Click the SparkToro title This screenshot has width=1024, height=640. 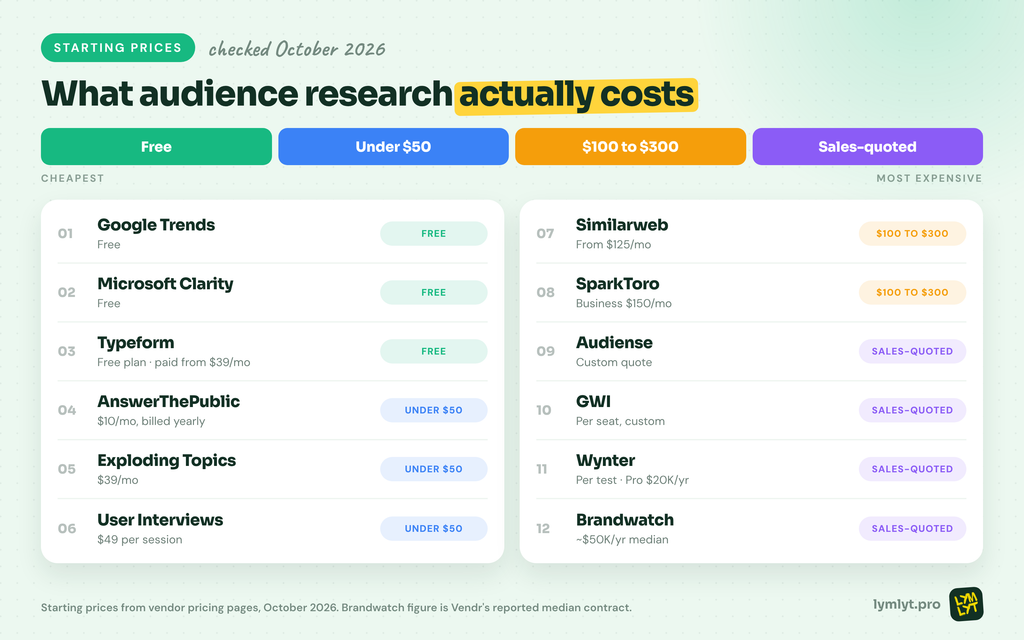617,284
